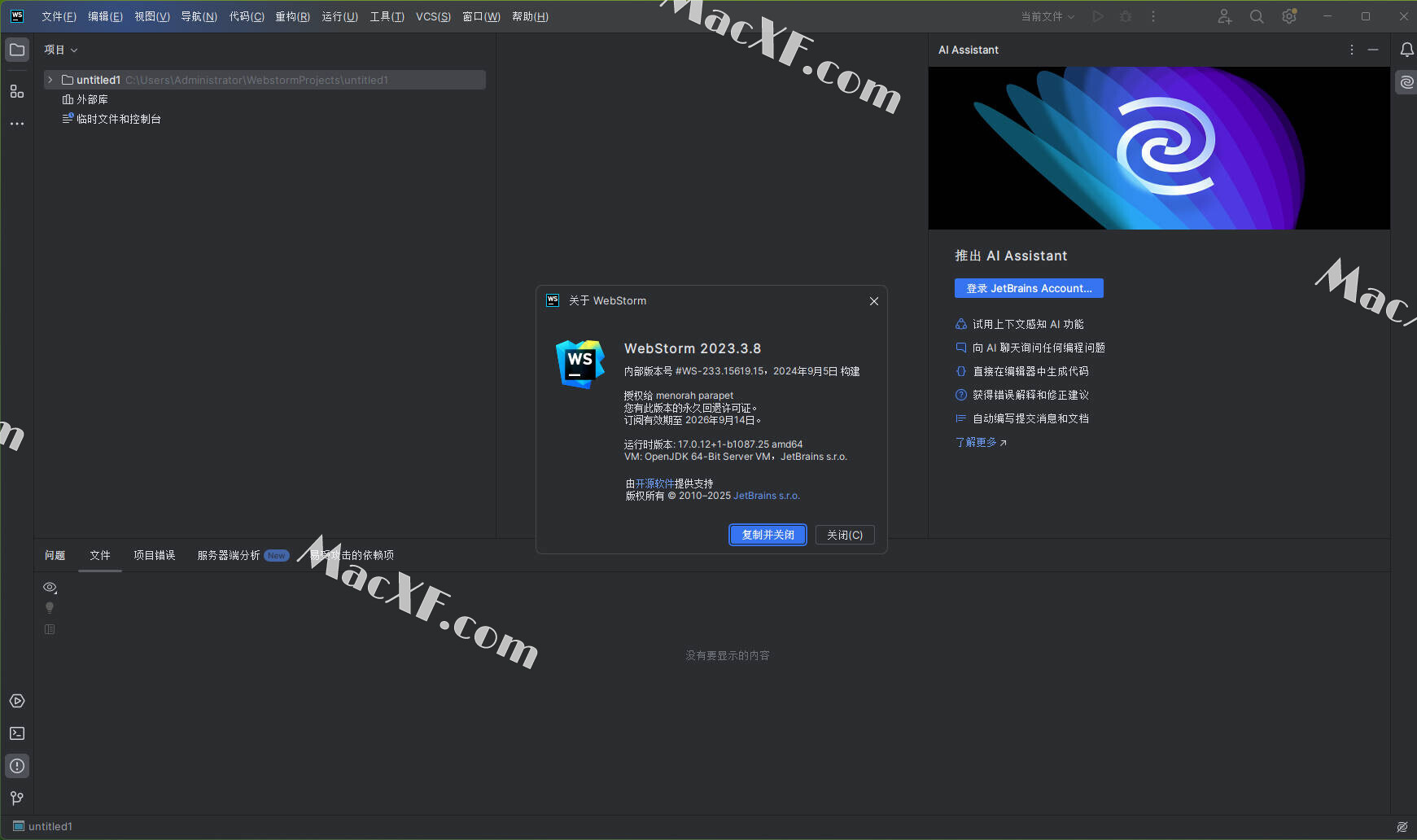
Task: Open more run actions vertical dots
Action: point(1153,16)
